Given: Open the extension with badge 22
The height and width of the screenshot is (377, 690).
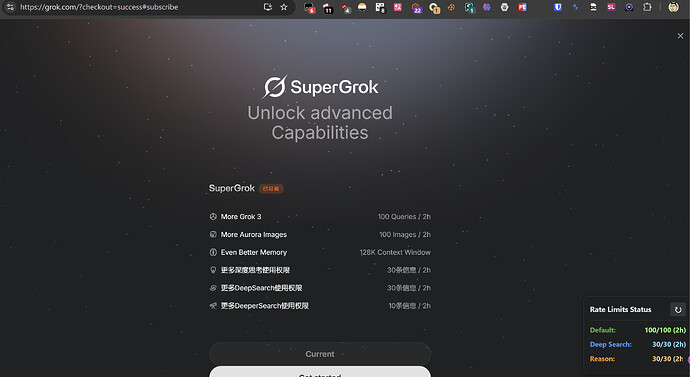Looking at the screenshot, I should point(416,8).
